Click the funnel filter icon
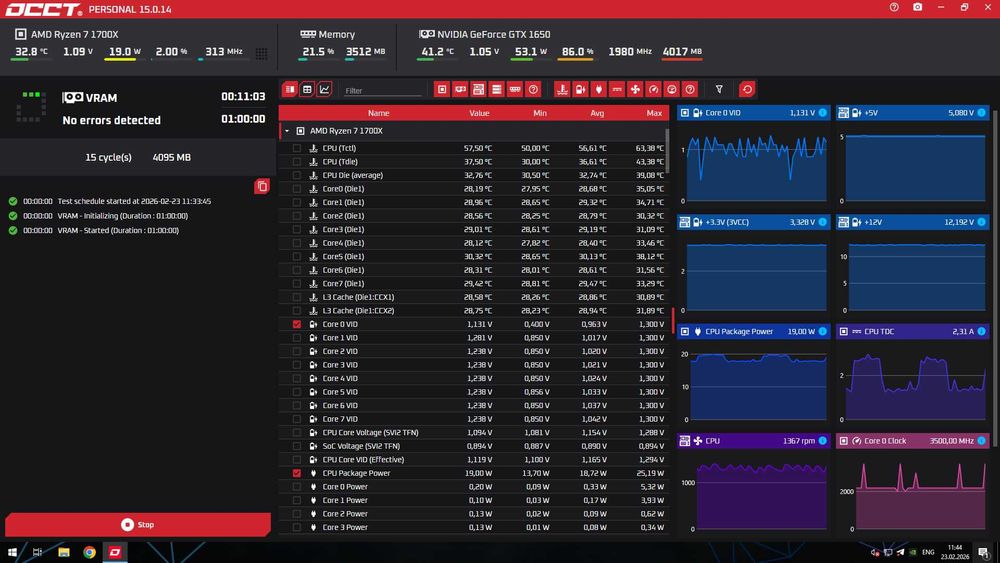1000x563 pixels. pos(719,89)
